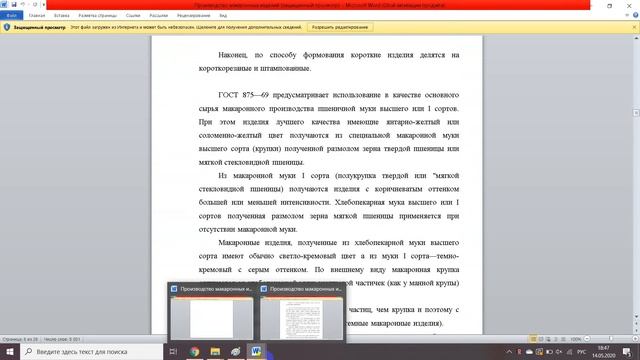Click the OneDrive cloud tray icon

[x=529, y=352]
